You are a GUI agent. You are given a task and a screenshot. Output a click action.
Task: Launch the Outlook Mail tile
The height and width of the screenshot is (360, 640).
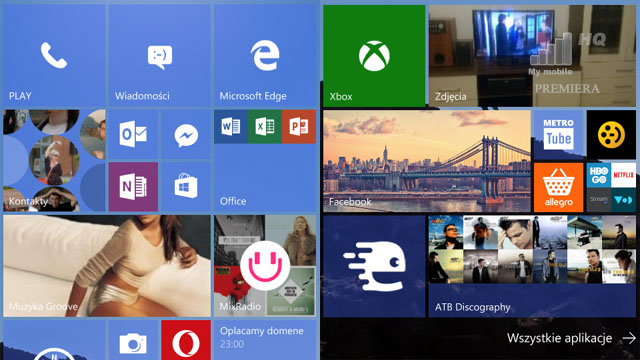coord(133,134)
